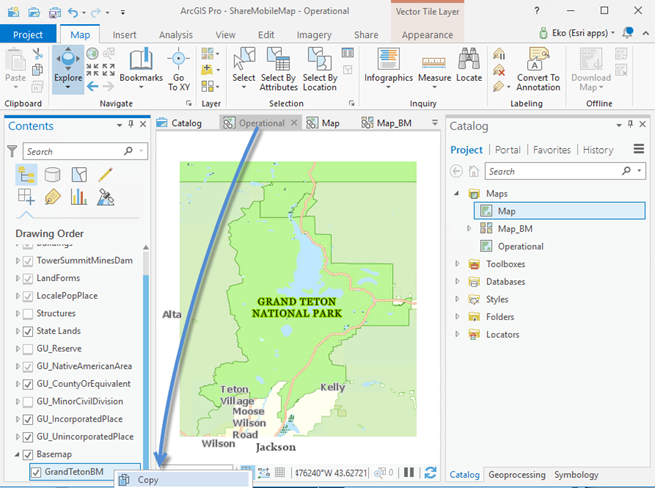This screenshot has width=655, height=488.
Task: Check the GU_Reserve layer
Action: [x=28, y=349]
